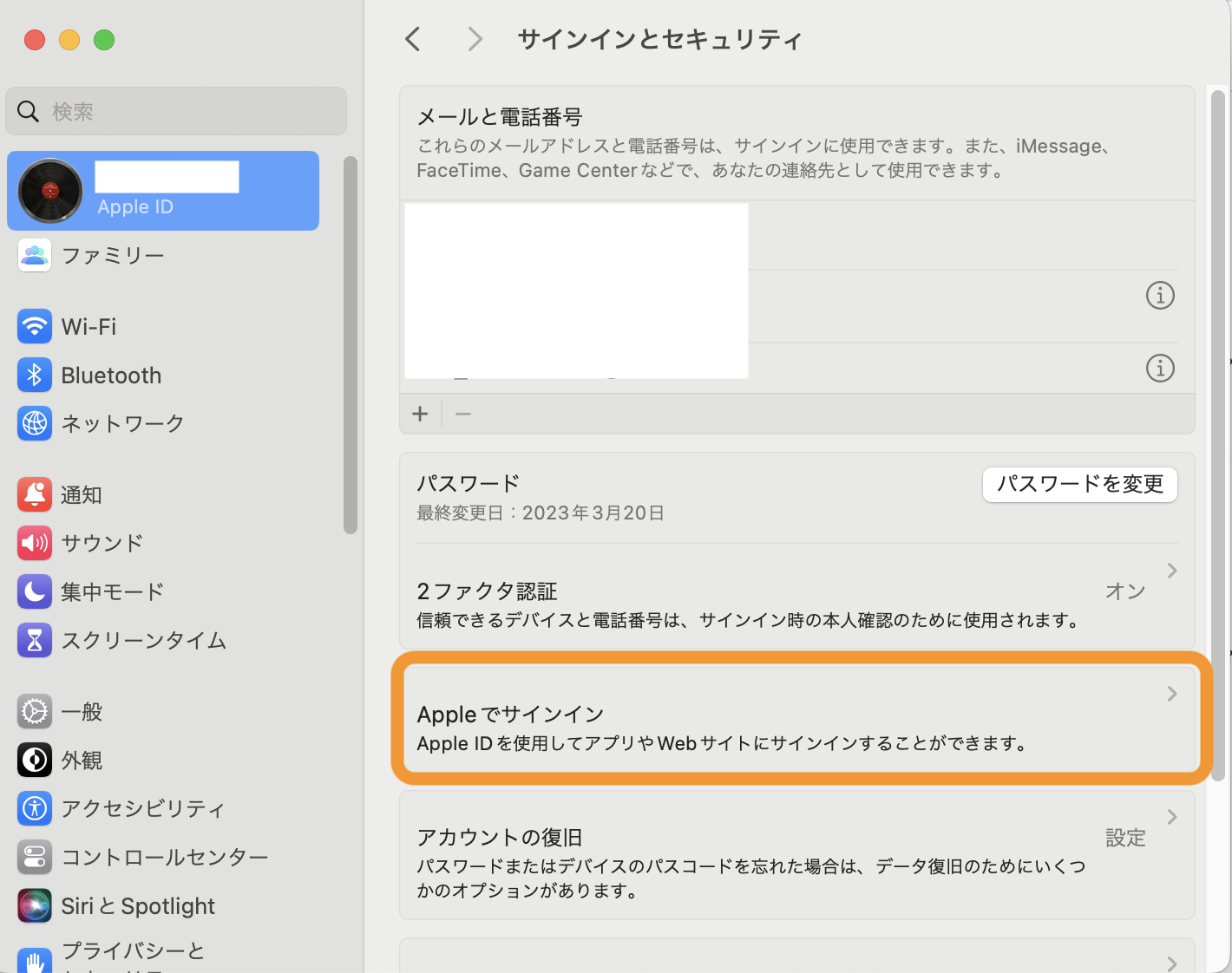Click the アカウントの復旧 title text

(500, 838)
